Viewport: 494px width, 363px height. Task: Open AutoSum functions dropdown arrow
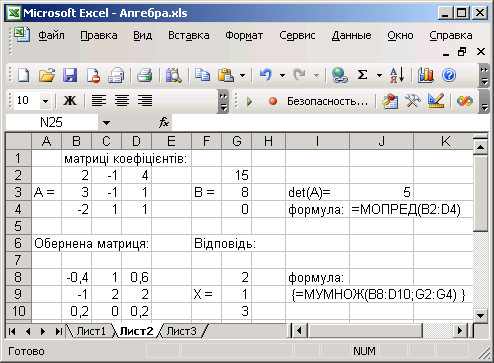379,75
